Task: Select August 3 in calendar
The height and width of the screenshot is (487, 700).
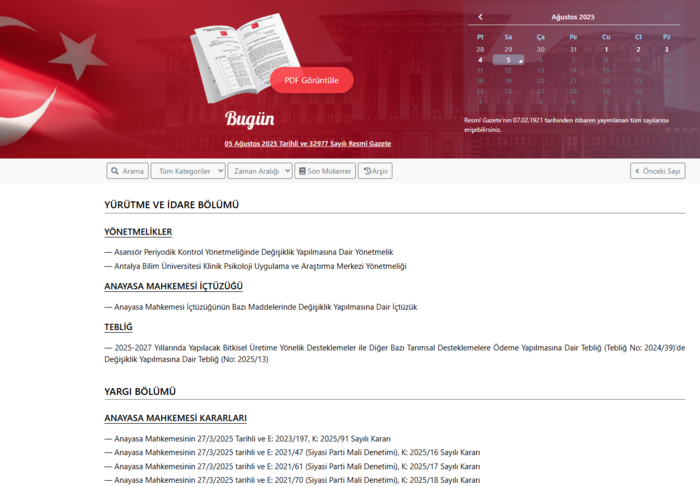Action: coord(667,50)
